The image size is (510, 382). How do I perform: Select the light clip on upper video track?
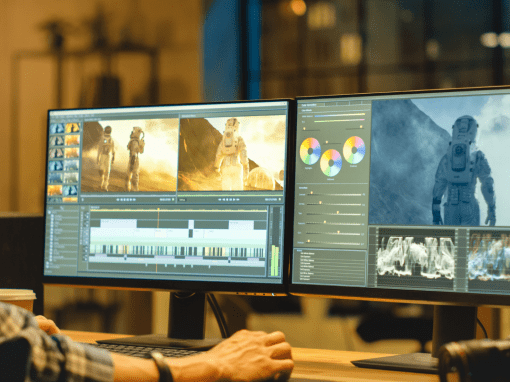tap(118, 224)
